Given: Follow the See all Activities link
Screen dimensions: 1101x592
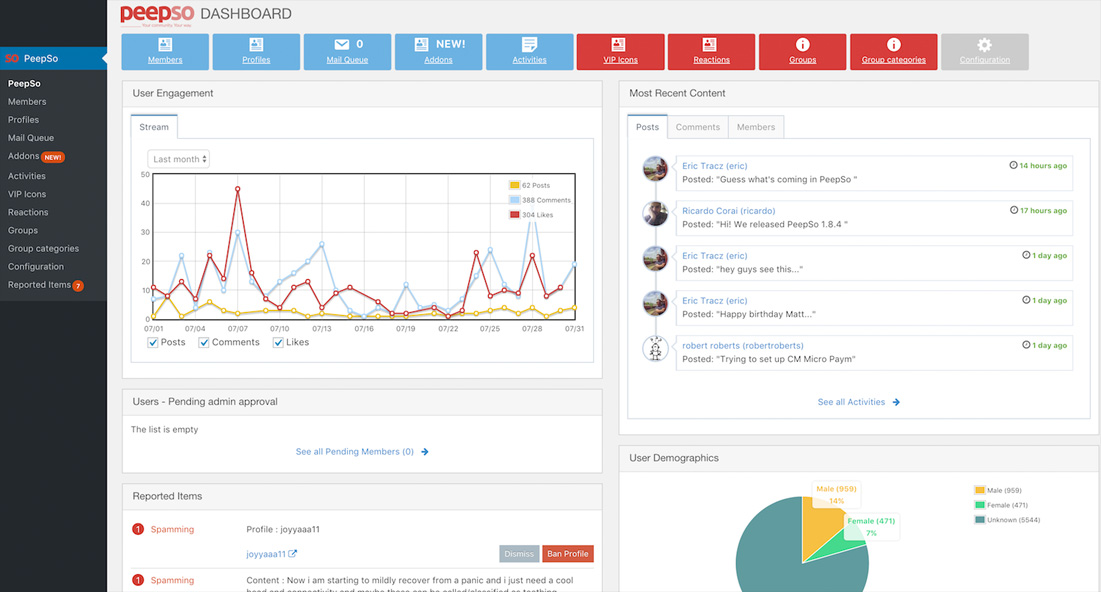Looking at the screenshot, I should pyautogui.click(x=851, y=402).
